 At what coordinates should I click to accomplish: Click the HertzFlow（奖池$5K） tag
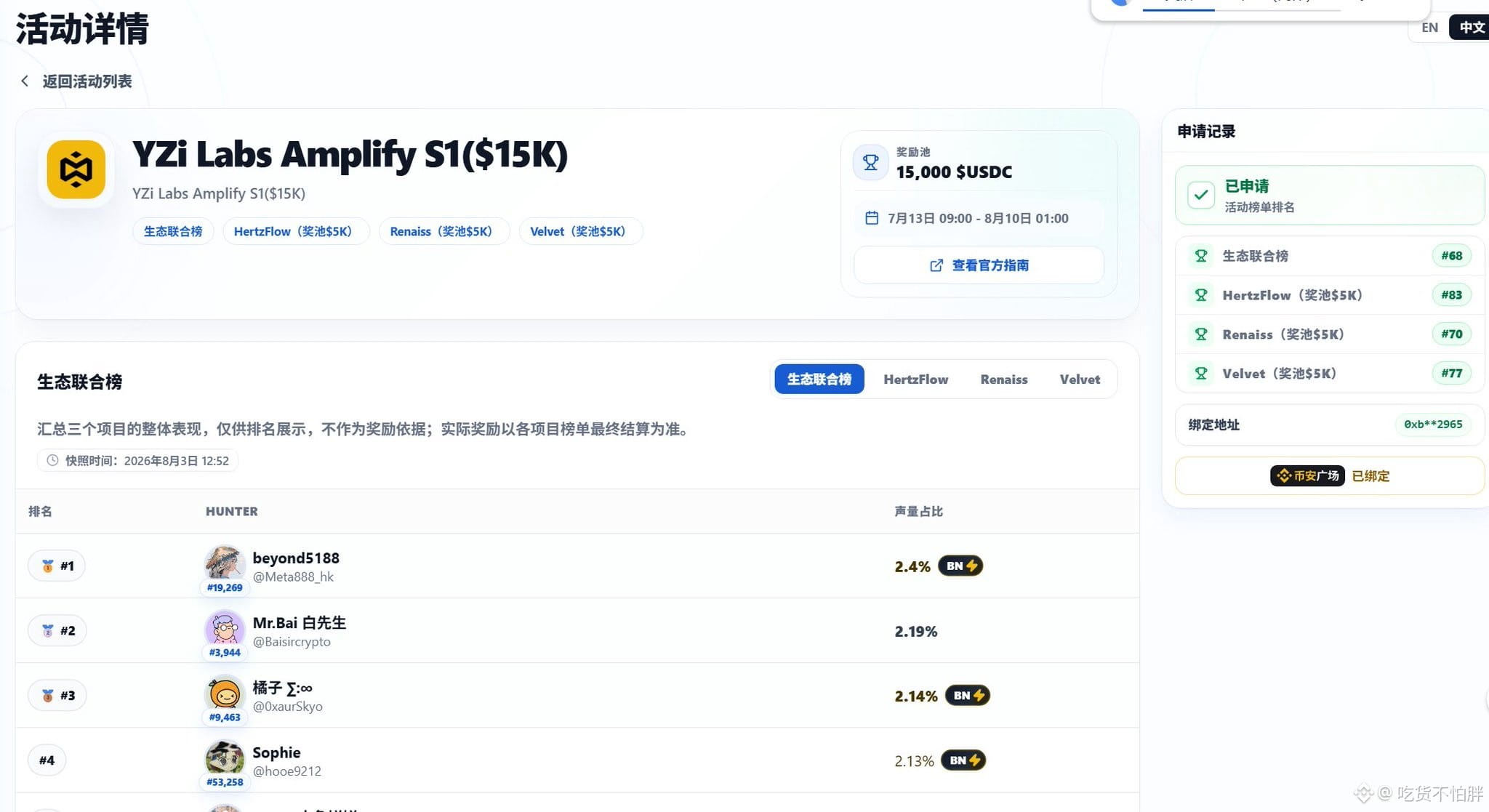pyautogui.click(x=296, y=231)
